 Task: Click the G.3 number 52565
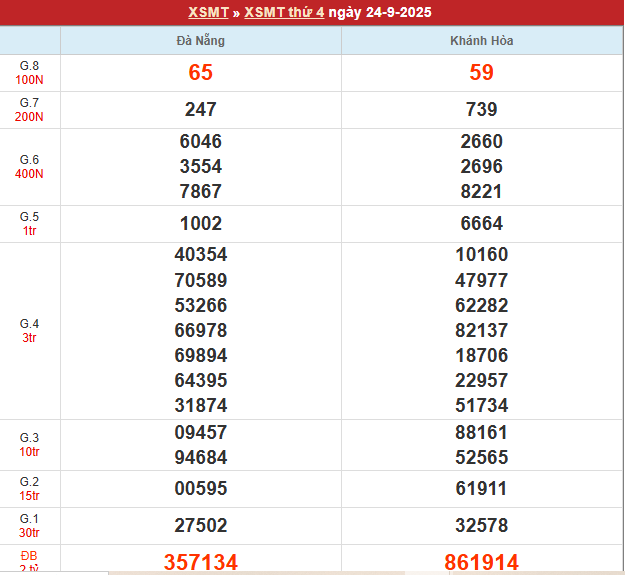482,457
